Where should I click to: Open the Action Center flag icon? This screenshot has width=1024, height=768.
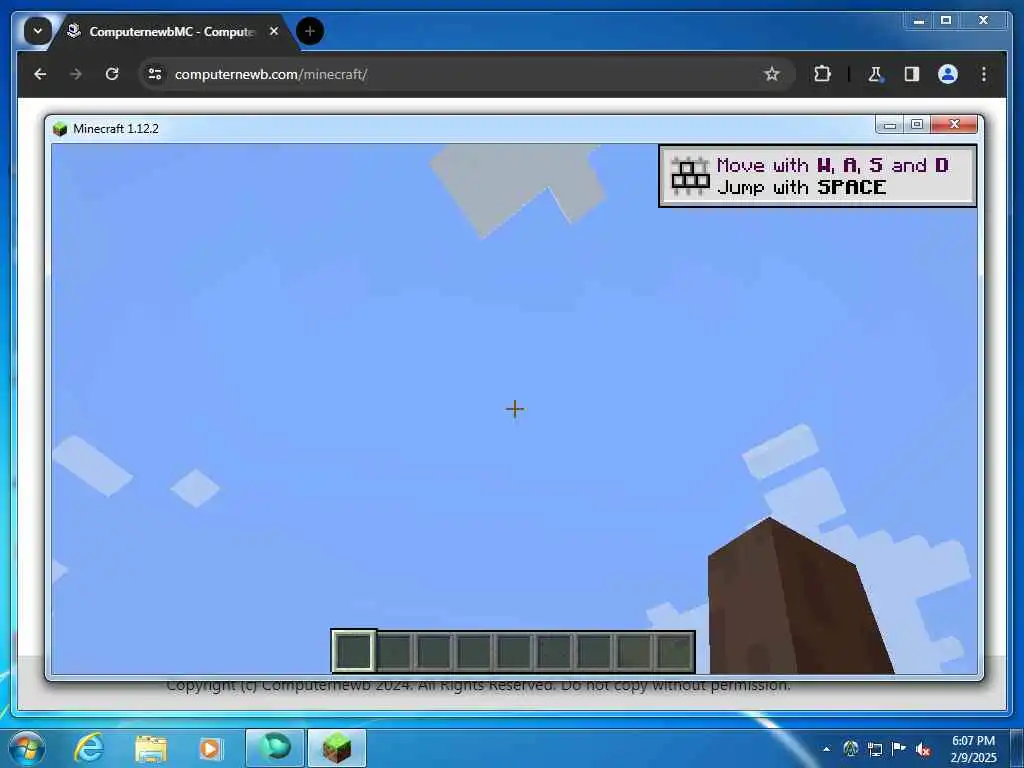899,749
